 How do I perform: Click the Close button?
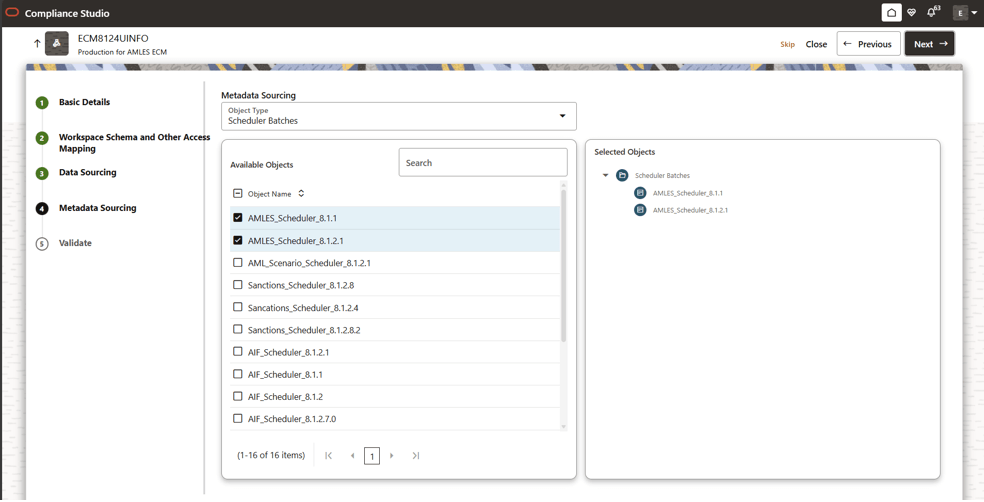coord(816,44)
